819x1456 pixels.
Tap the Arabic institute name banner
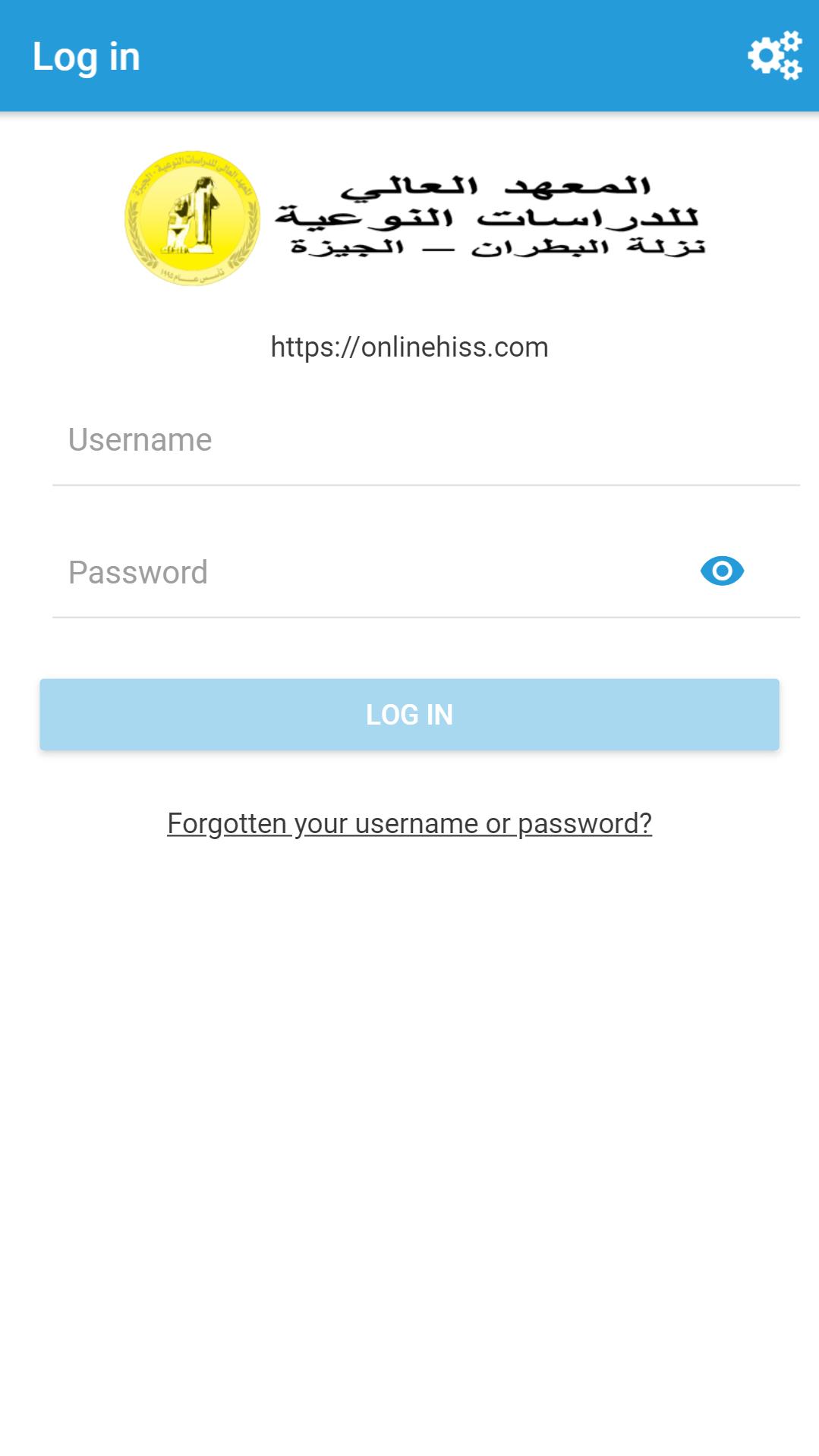tap(490, 216)
